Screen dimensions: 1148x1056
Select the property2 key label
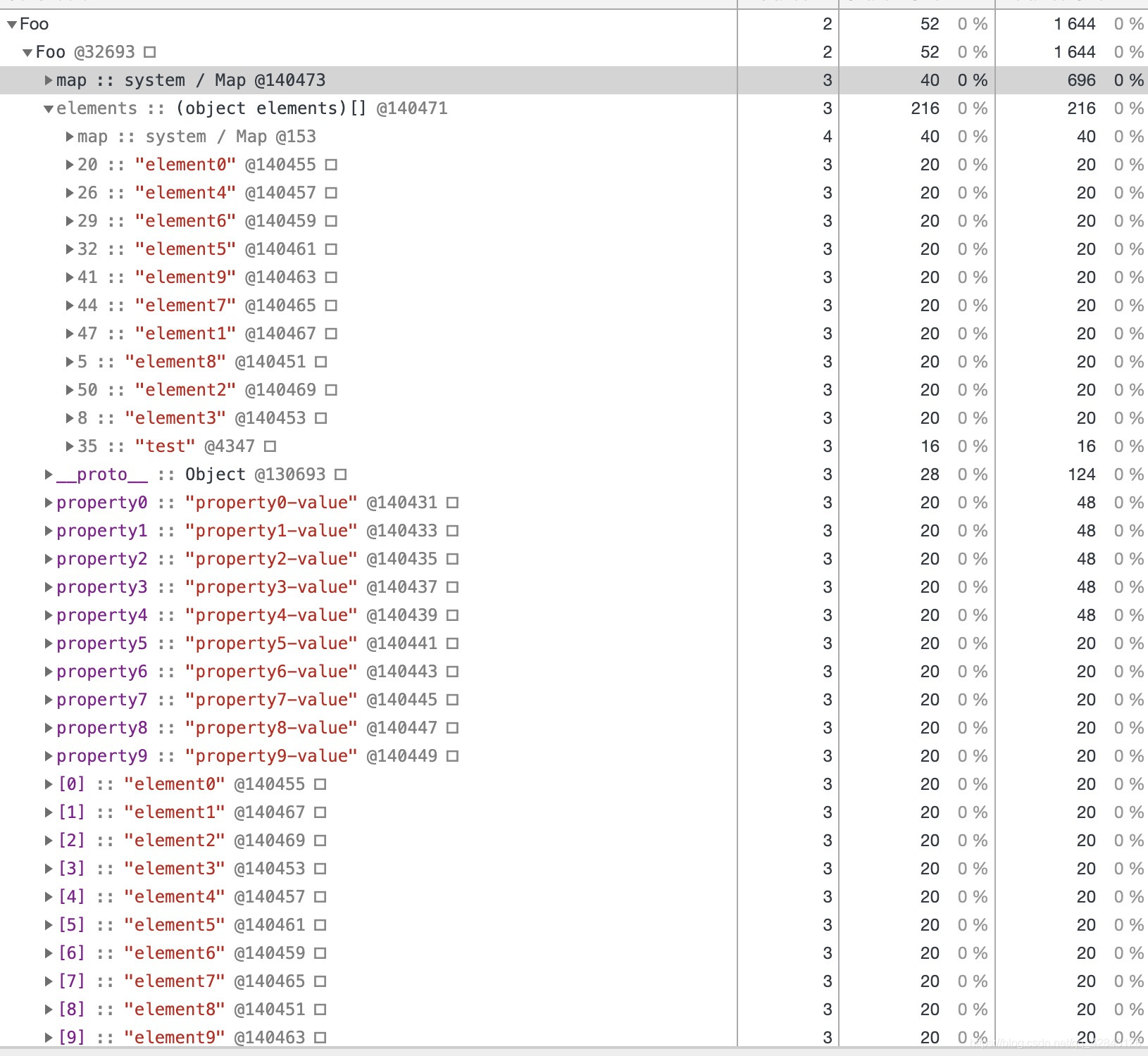click(x=102, y=559)
